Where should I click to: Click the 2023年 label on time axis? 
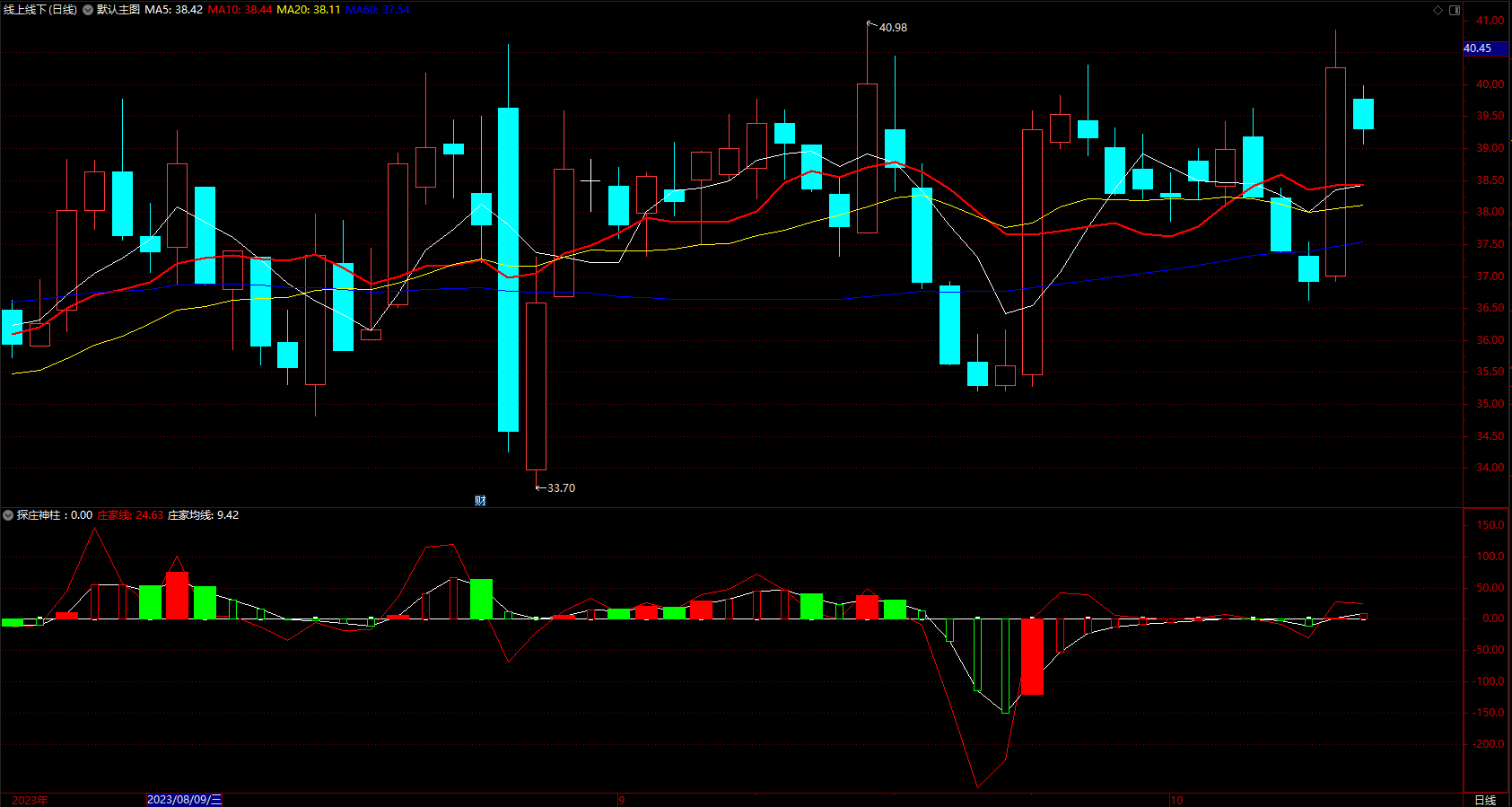30,800
